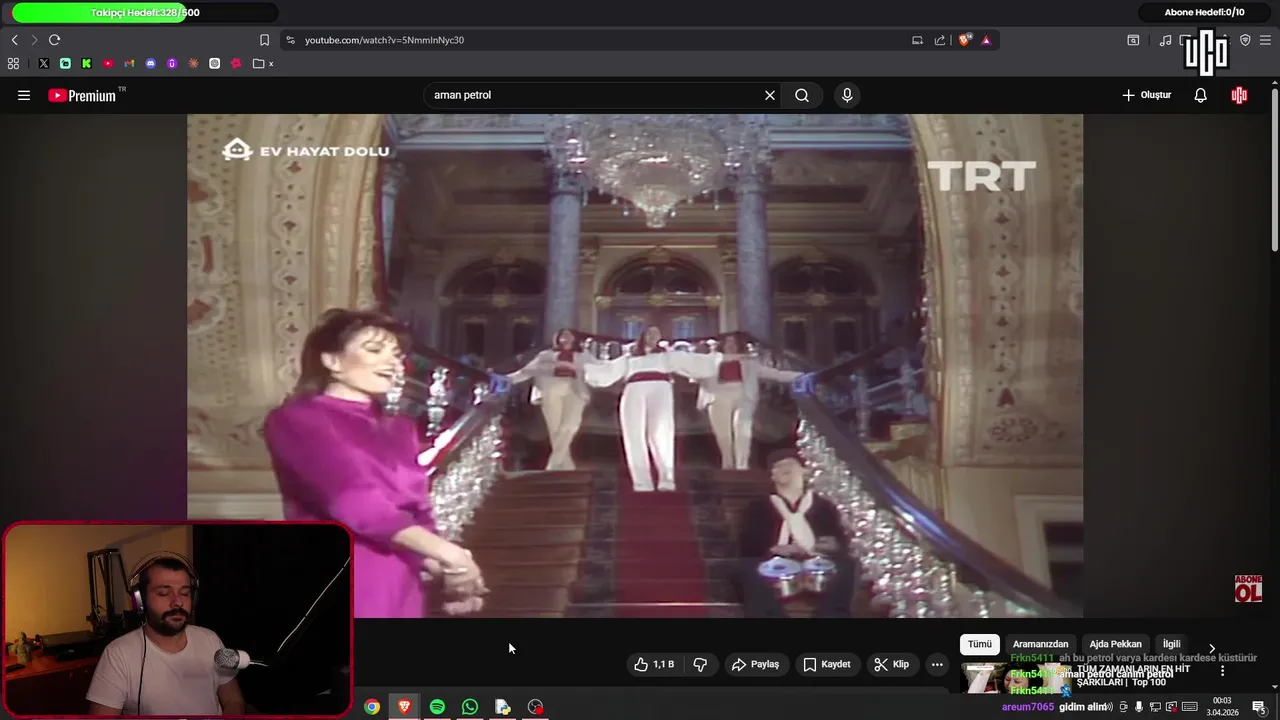Open WhatsApp from the taskbar
This screenshot has height=720, width=1280.
(470, 707)
